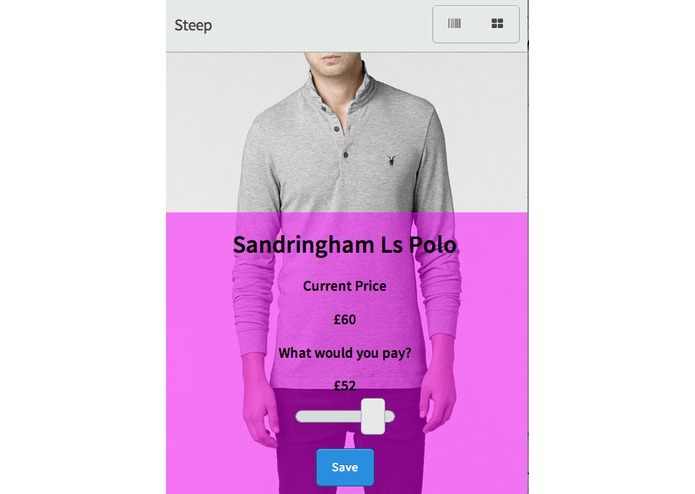Image resolution: width=695 pixels, height=494 pixels.
Task: Select the £52 offer amount
Action: tap(344, 386)
